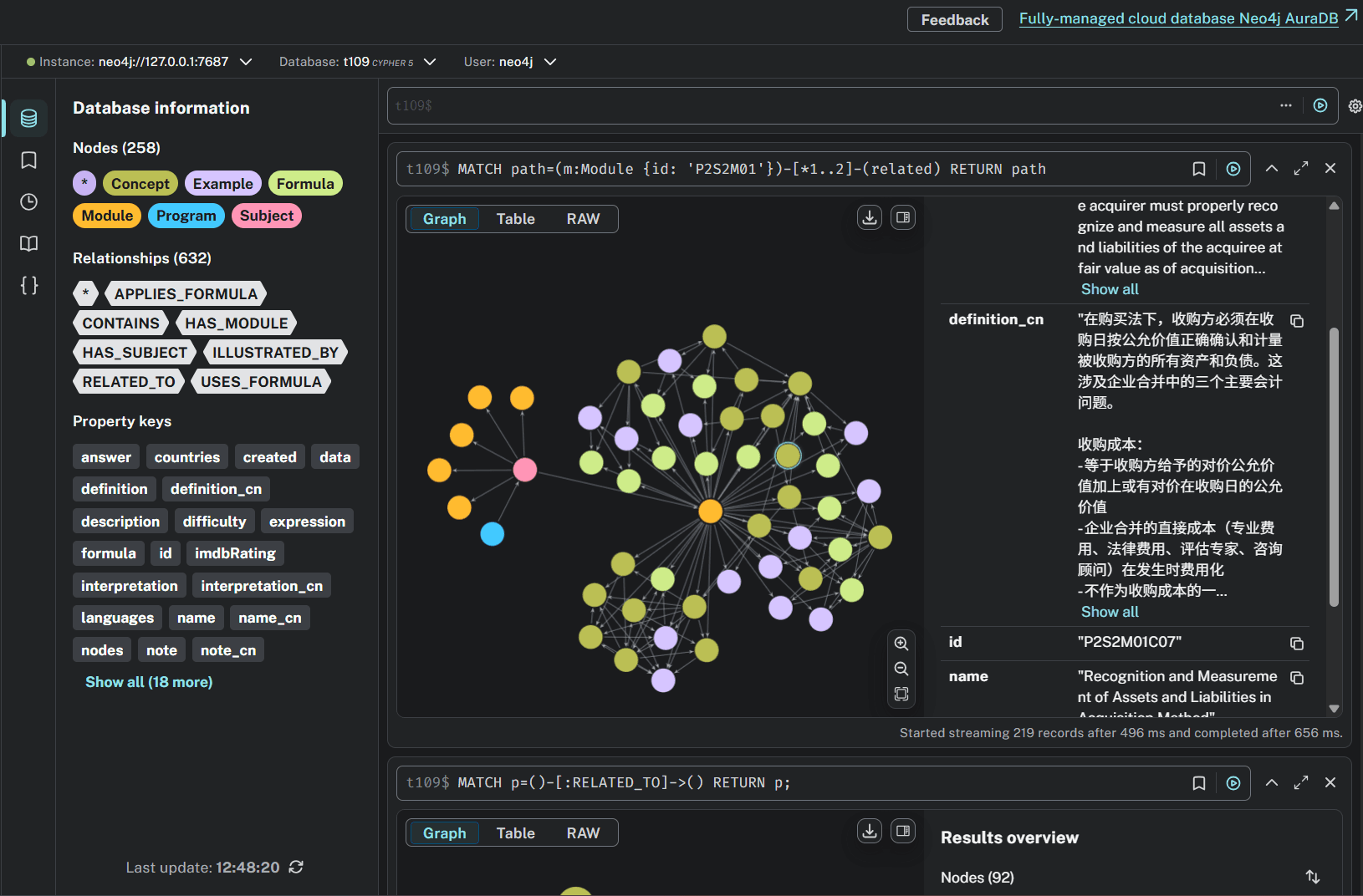The image size is (1363, 896).
Task: Show all definition_cn property text
Action: click(1109, 611)
